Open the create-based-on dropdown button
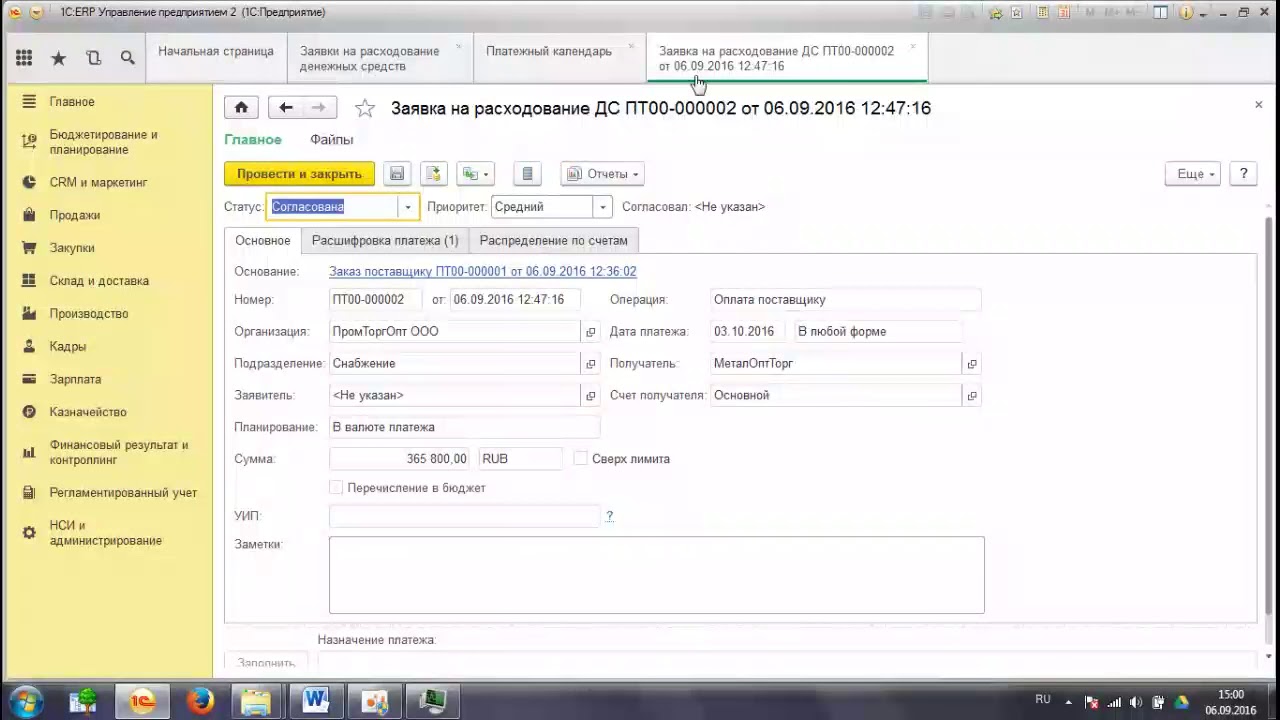 tap(475, 174)
